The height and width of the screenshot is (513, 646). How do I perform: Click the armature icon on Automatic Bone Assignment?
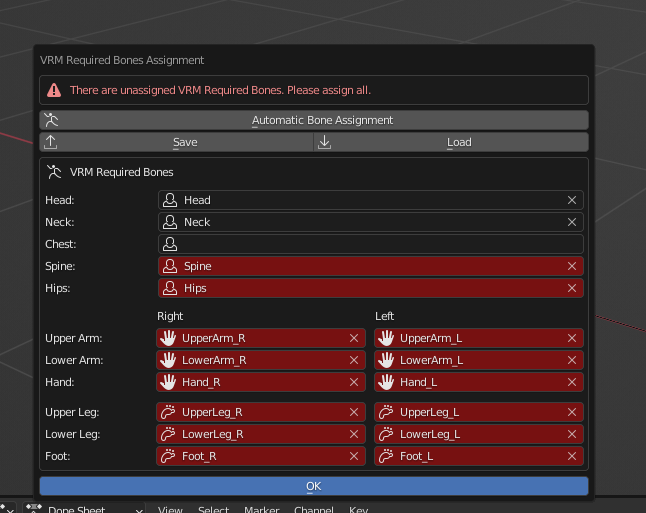pyautogui.click(x=51, y=120)
